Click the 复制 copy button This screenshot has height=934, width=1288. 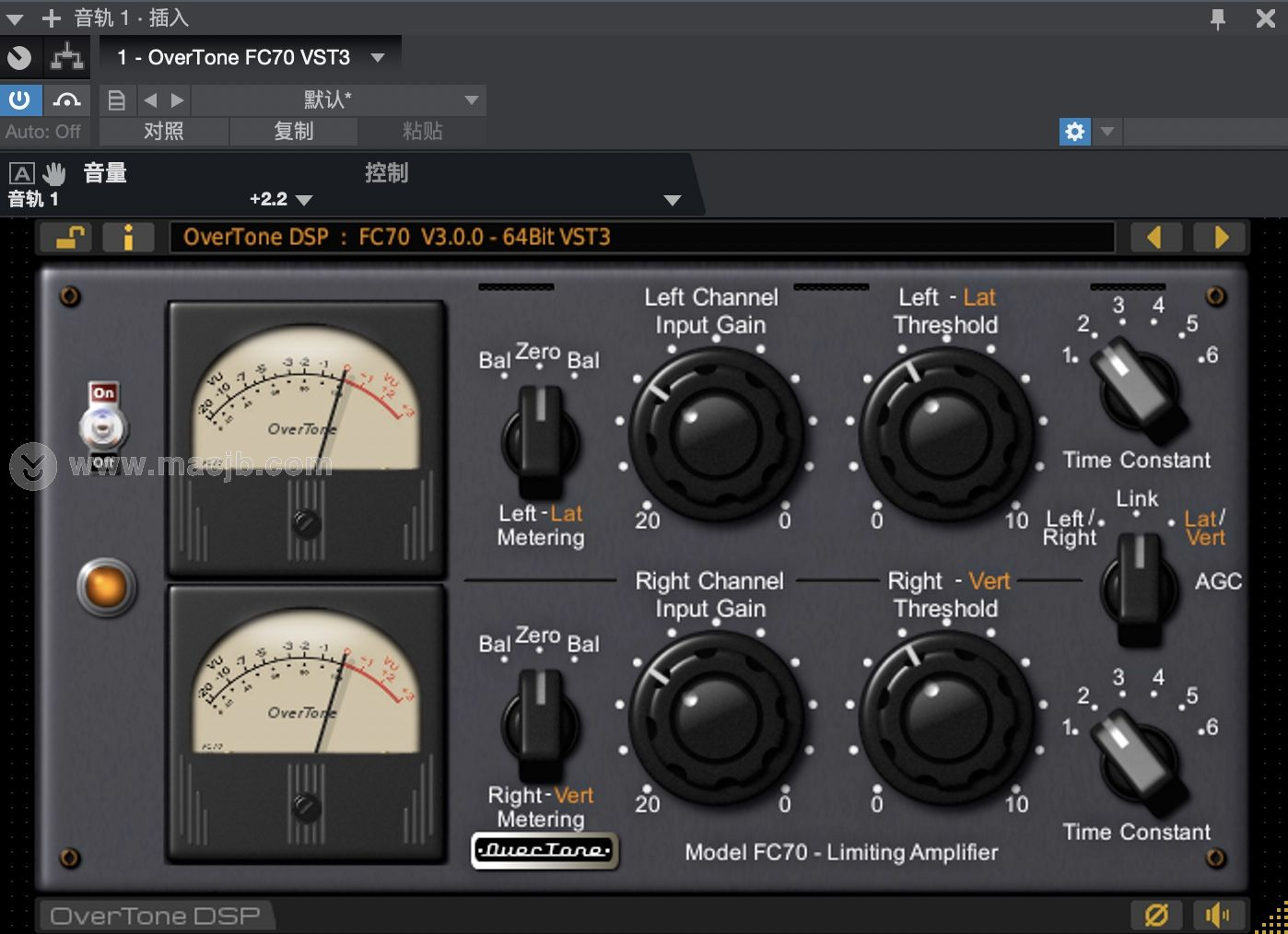coord(293,131)
